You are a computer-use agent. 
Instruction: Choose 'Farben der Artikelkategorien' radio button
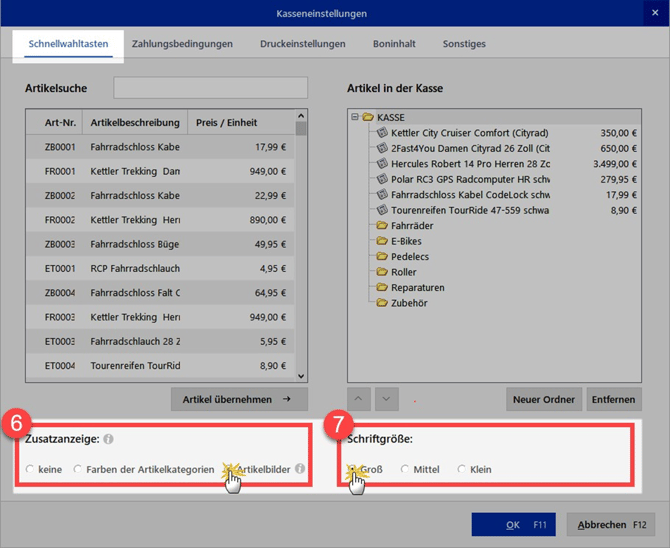coord(78,469)
